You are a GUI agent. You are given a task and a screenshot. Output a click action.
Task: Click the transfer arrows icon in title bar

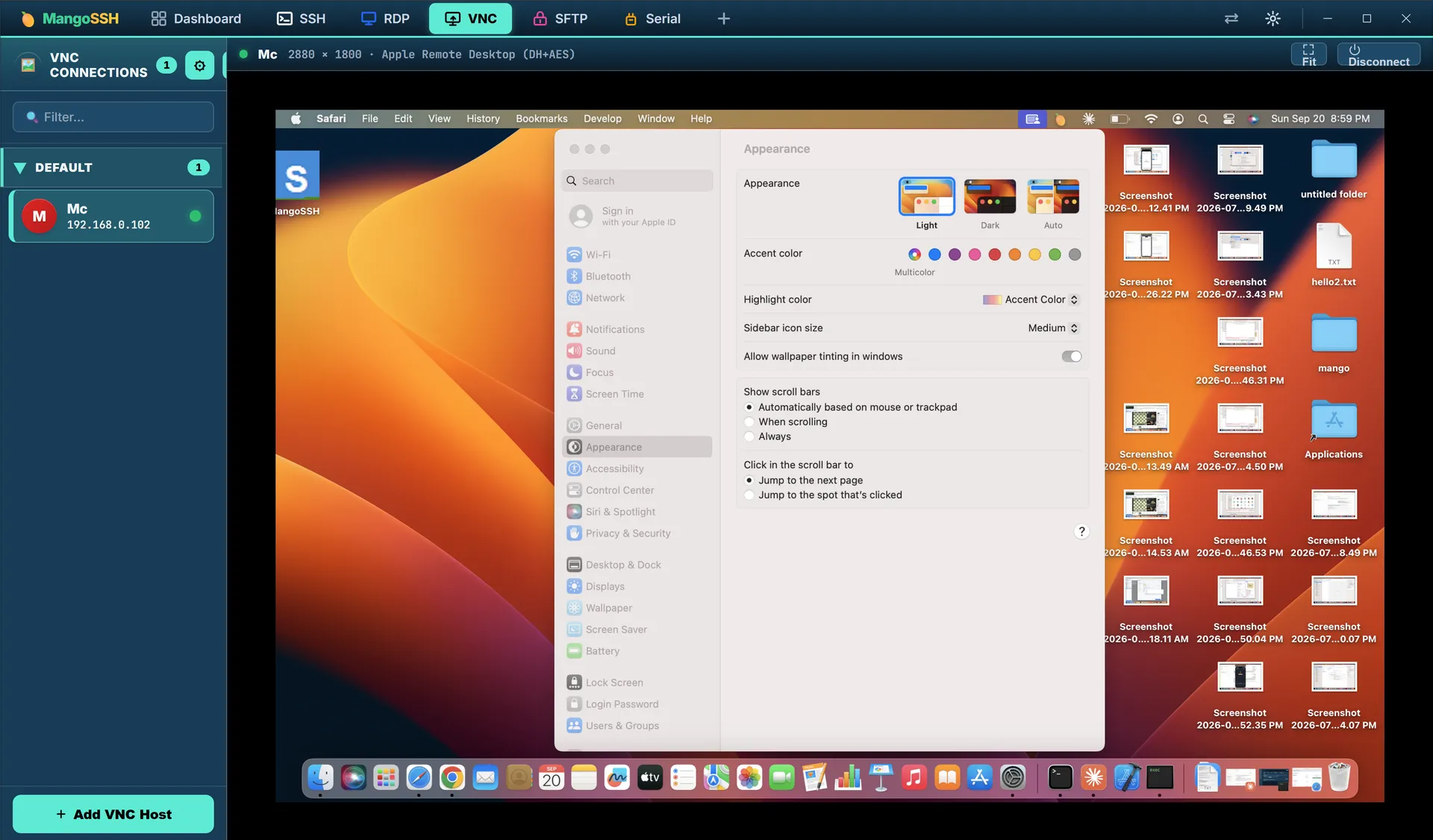(1231, 19)
